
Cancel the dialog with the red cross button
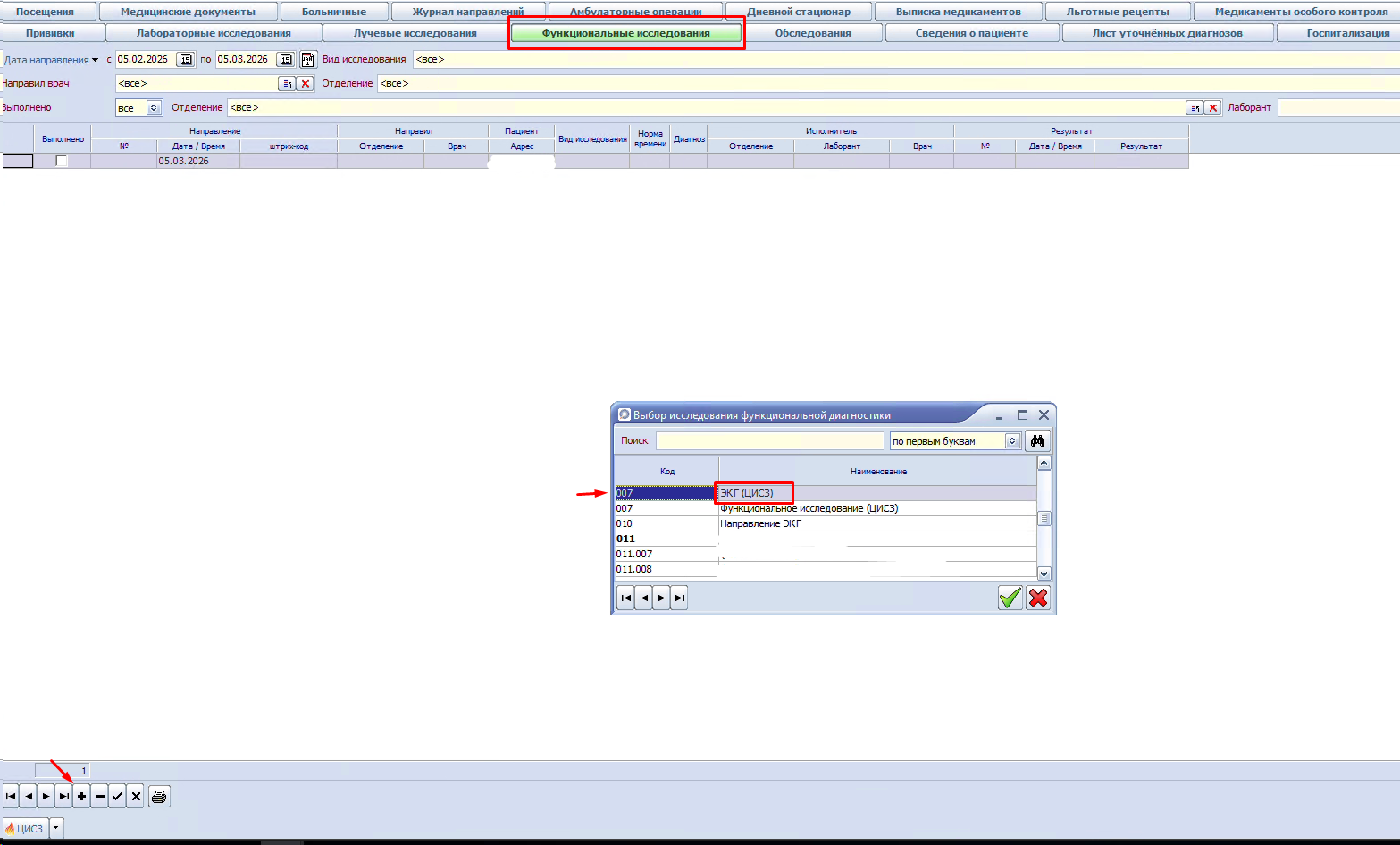[1038, 598]
